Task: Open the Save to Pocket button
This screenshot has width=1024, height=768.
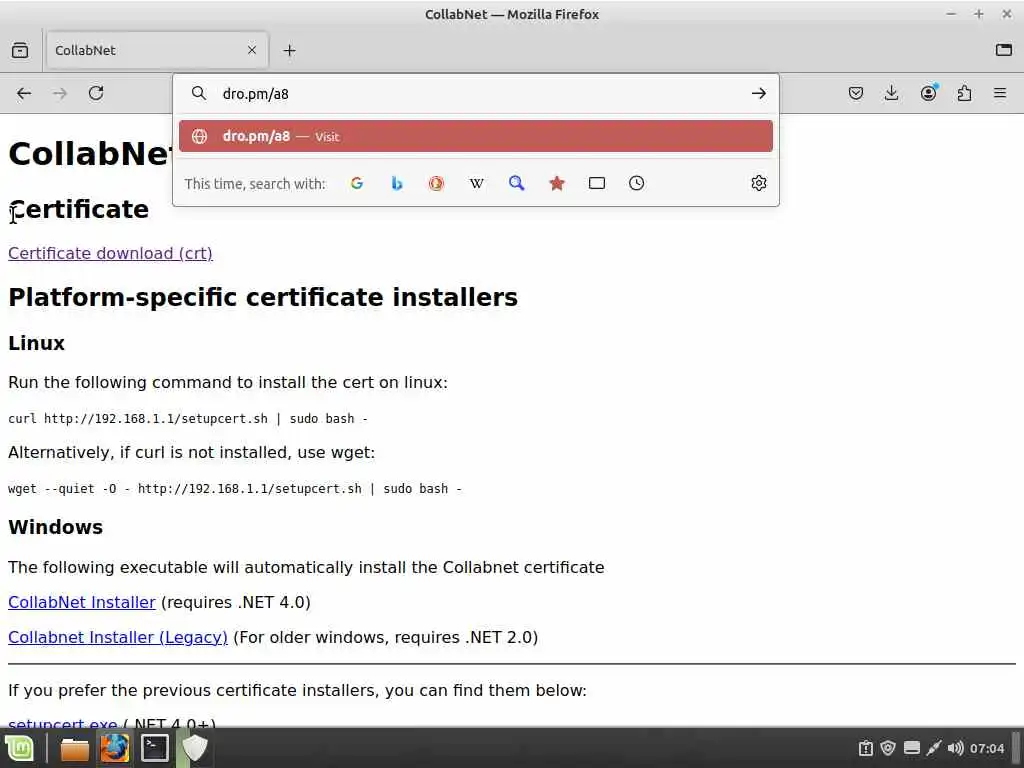Action: [856, 93]
